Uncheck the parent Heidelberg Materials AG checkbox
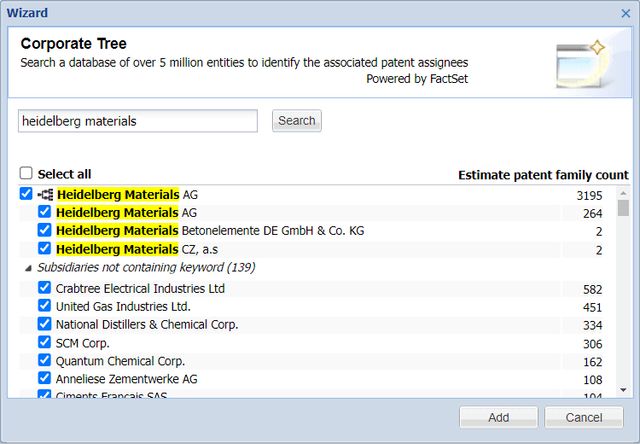 click(x=26, y=193)
